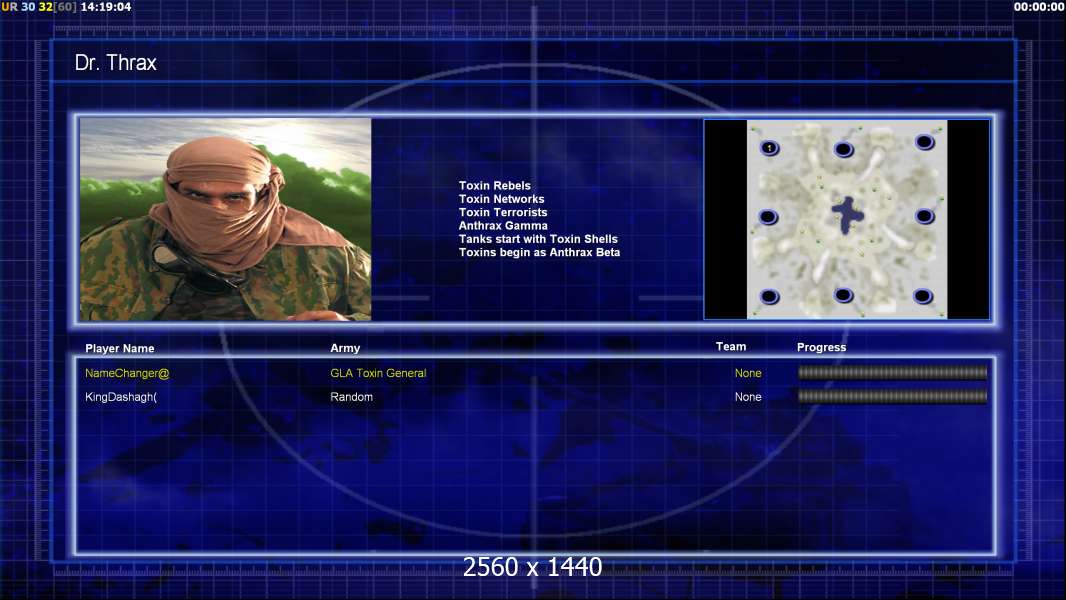Click the Anthrax Gamma ability line
This screenshot has height=600, width=1066.
[502, 226]
